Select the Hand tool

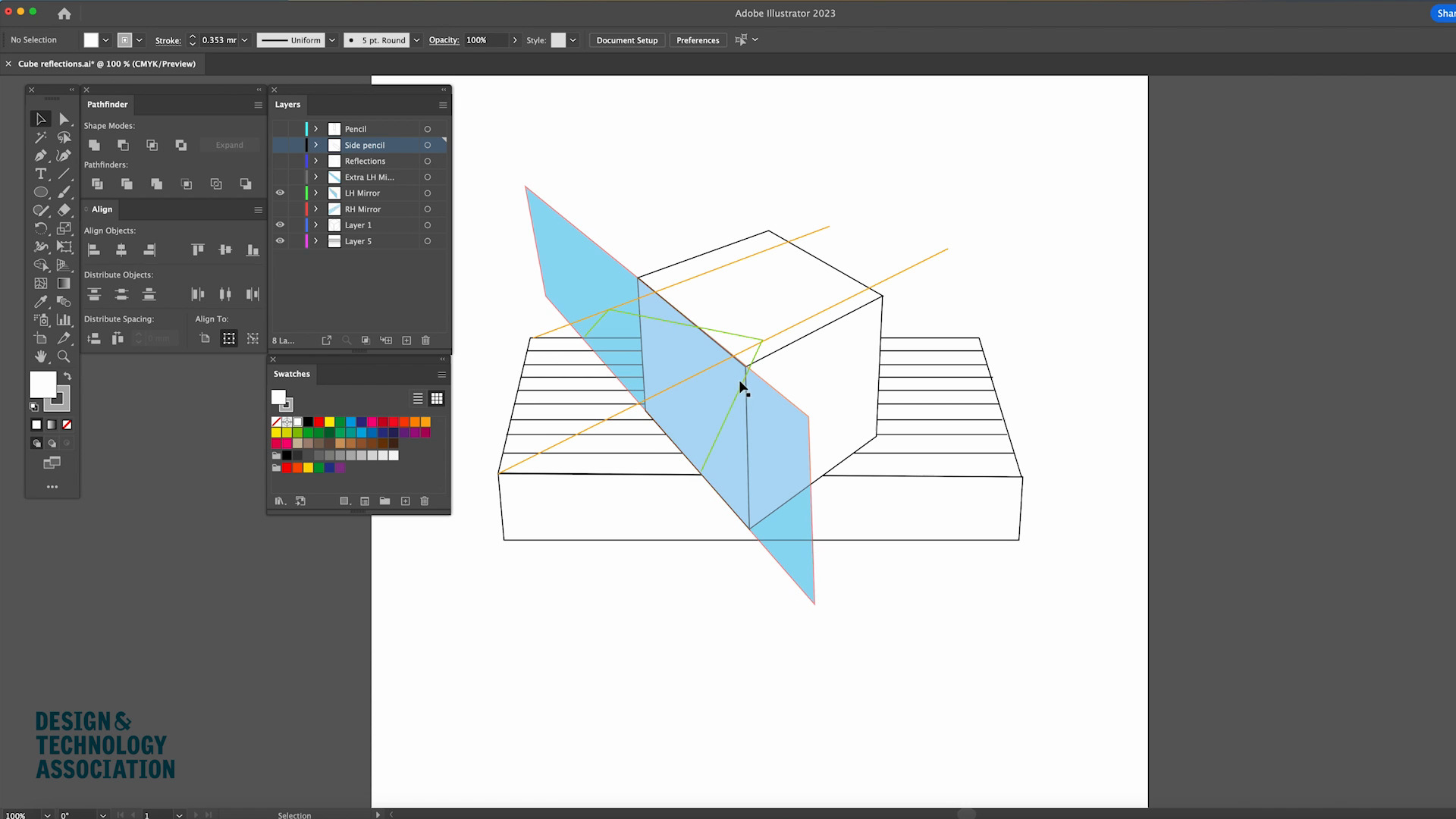point(41,356)
